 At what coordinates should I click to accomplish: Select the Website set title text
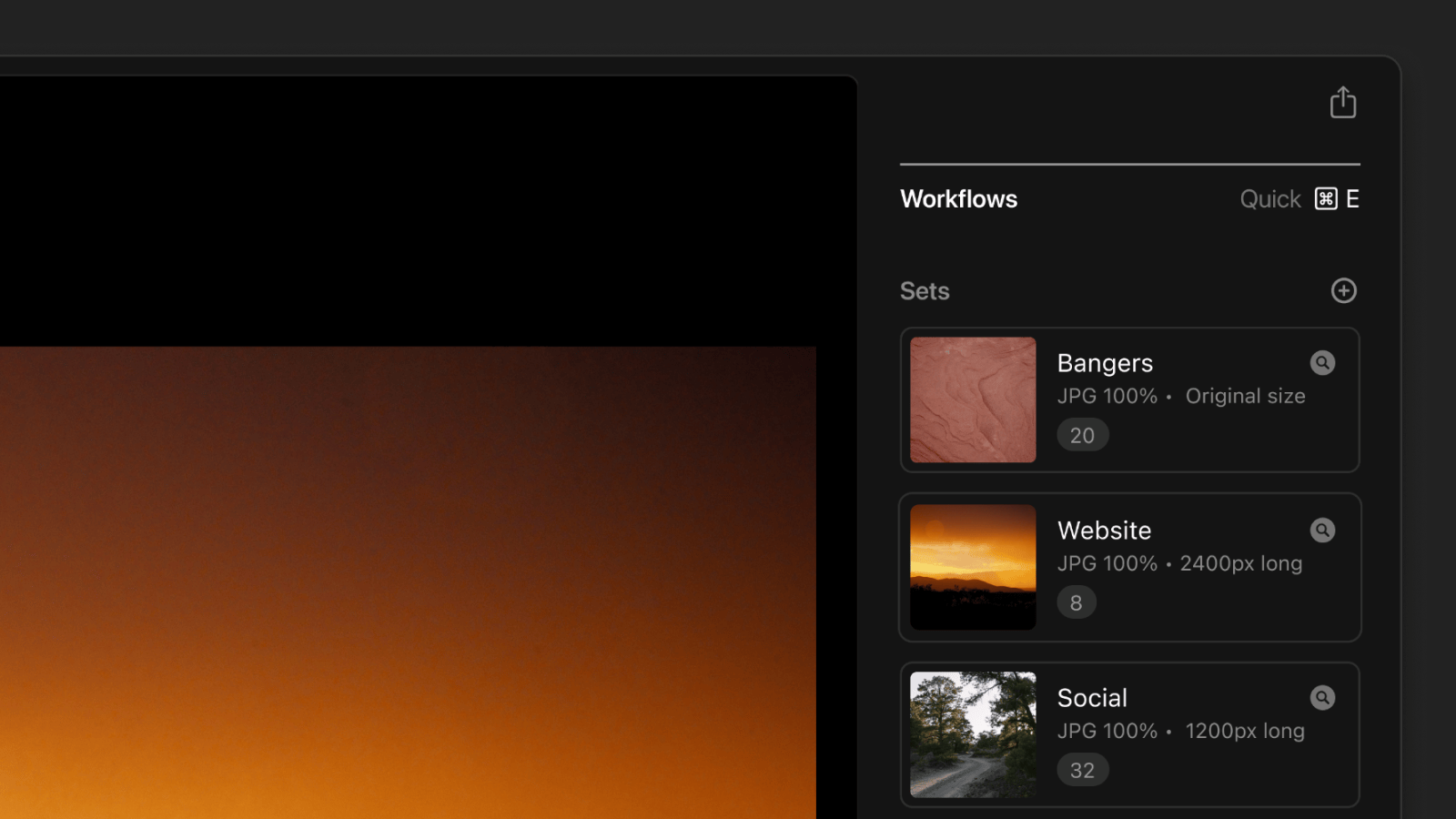(1104, 530)
